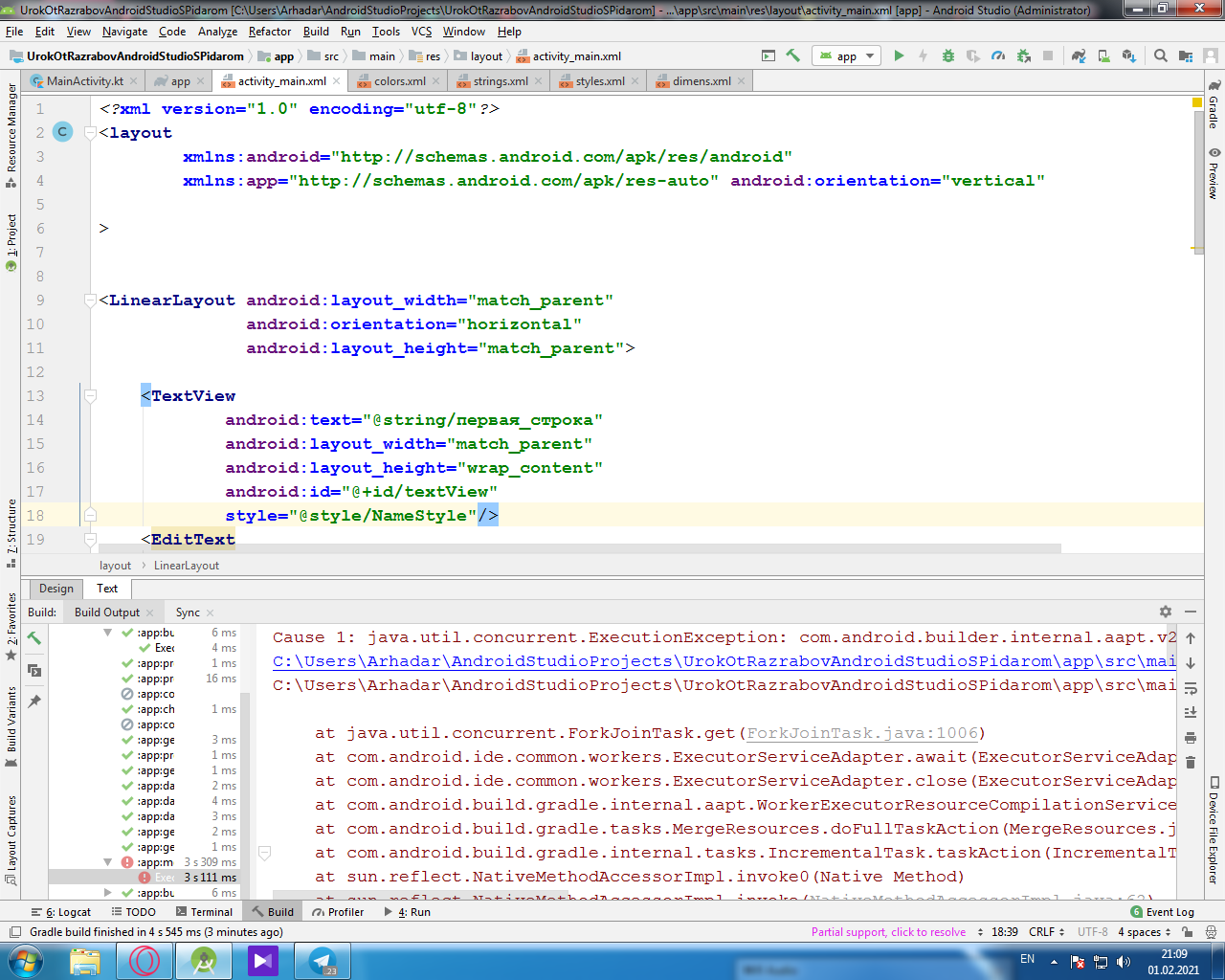Viewport: 1225px width, 980px height.
Task: Click the class gutter icon on line 2
Action: pyautogui.click(x=63, y=132)
